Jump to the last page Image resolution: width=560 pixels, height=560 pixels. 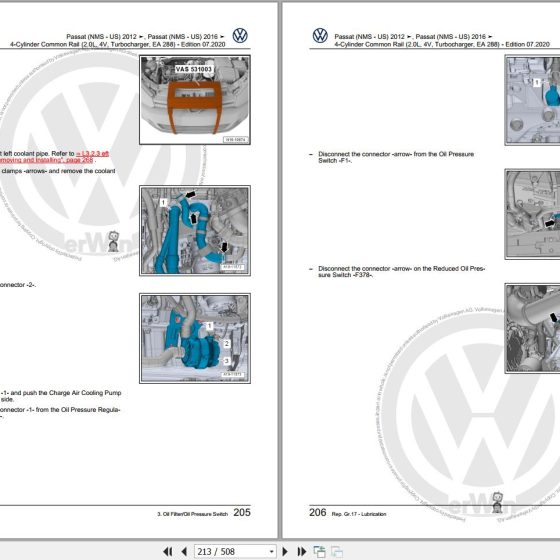[x=302, y=551]
